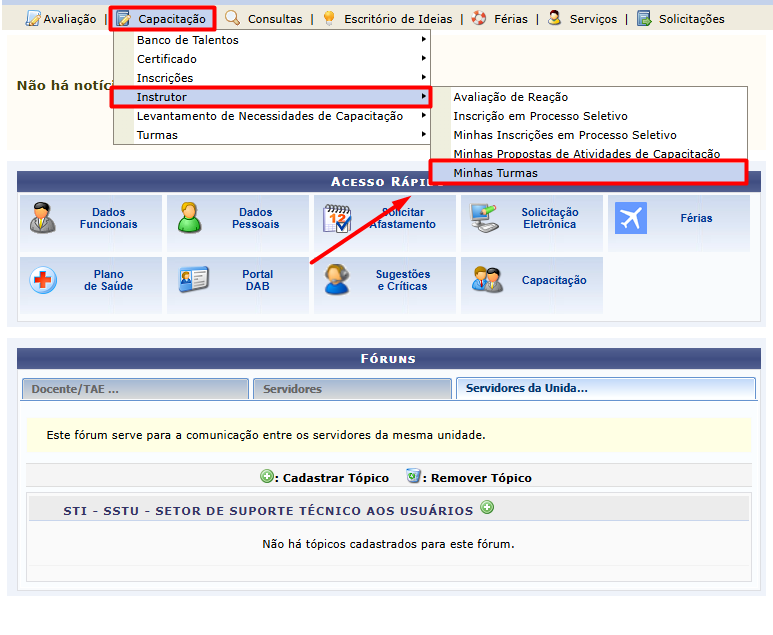773x635 pixels.
Task: Click the Plano de Saúde red cross icon
Action: coord(43,280)
